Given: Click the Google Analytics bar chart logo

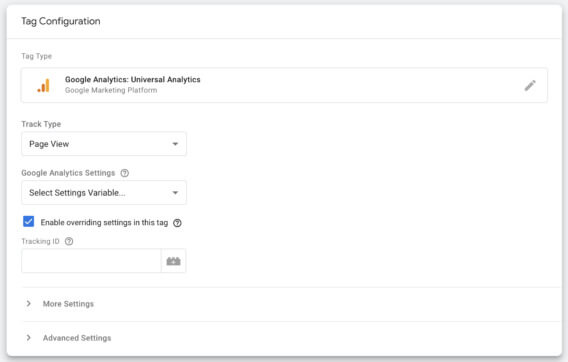Looking at the screenshot, I should pyautogui.click(x=43, y=86).
